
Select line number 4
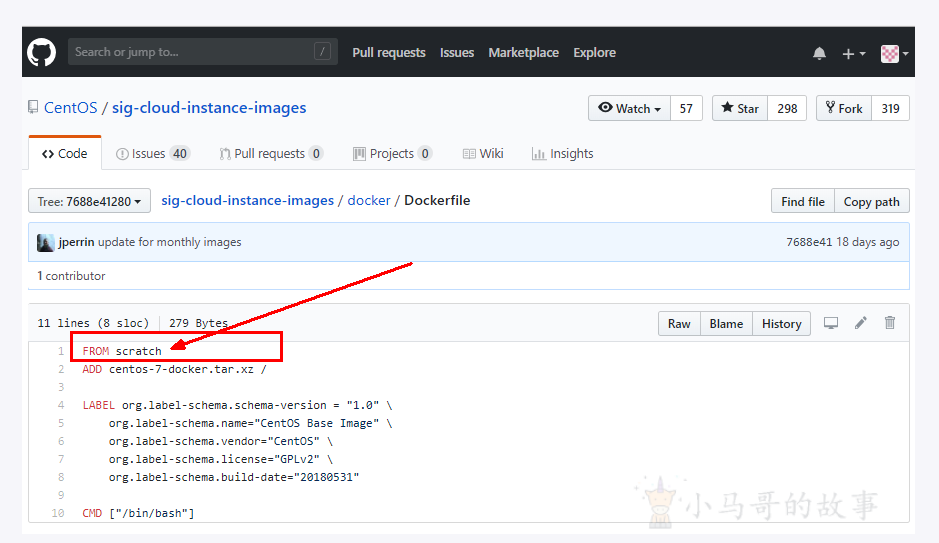pyautogui.click(x=60, y=405)
